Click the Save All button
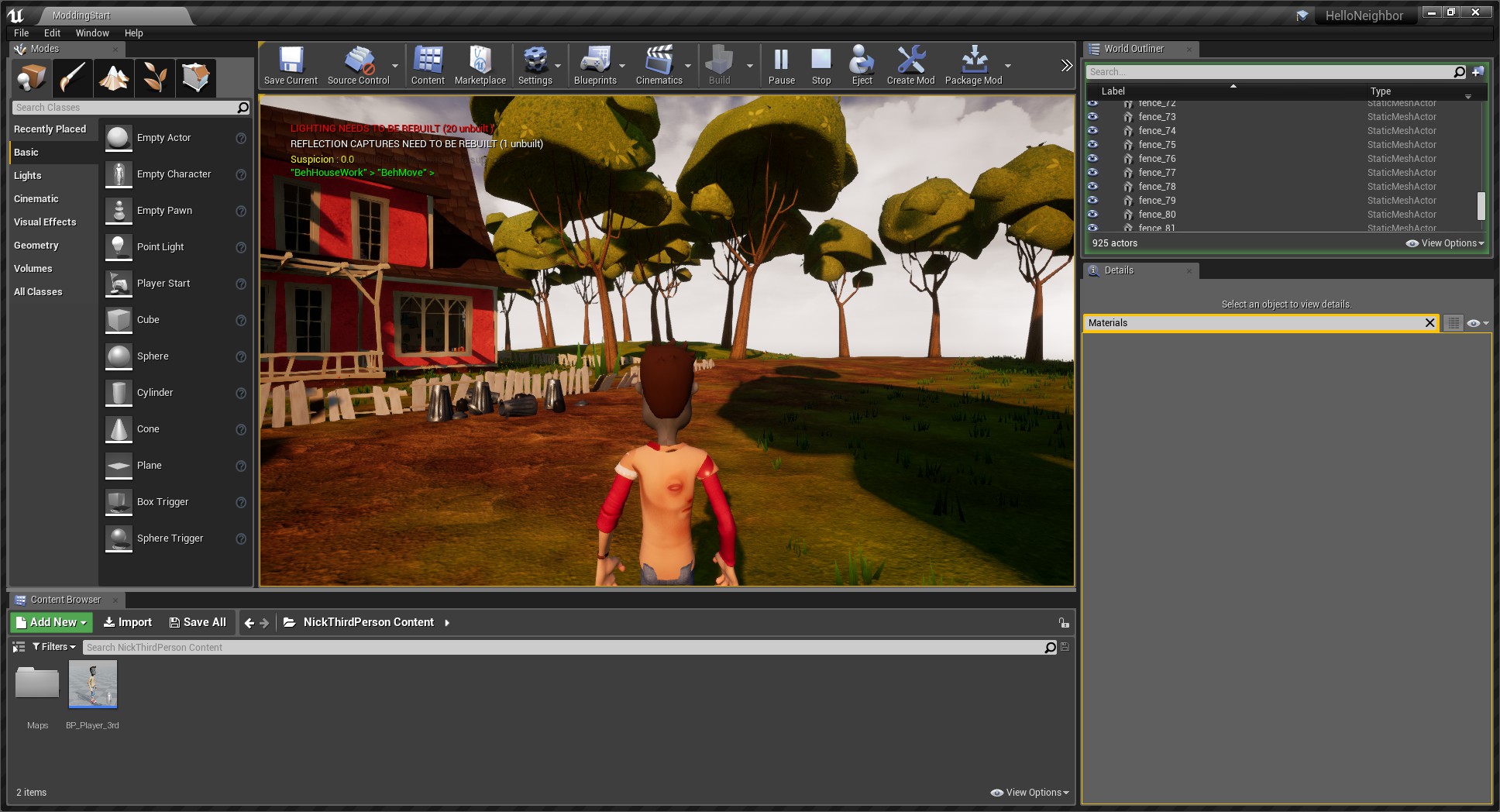The width and height of the screenshot is (1500, 812). coord(198,622)
